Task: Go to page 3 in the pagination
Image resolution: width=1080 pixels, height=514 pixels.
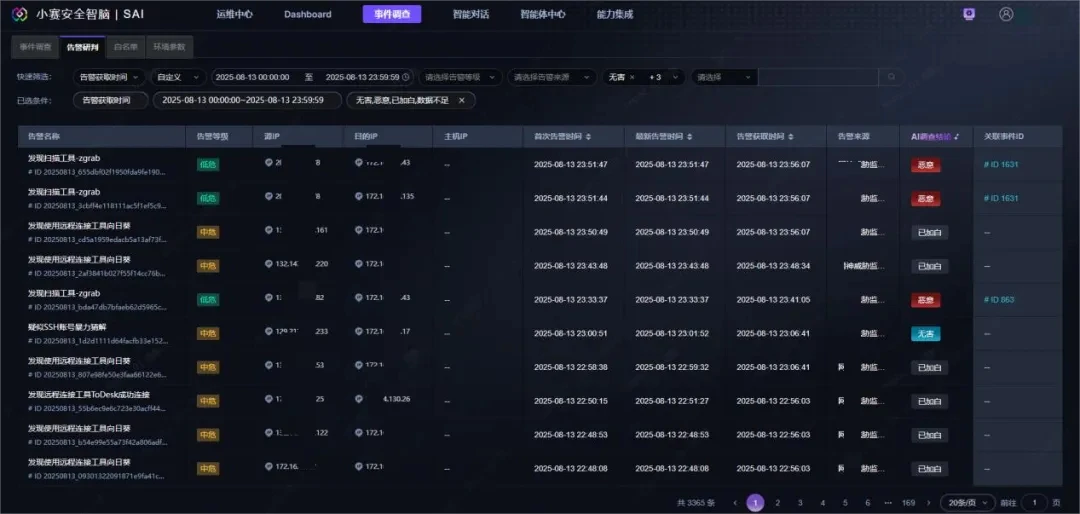Action: [x=799, y=503]
